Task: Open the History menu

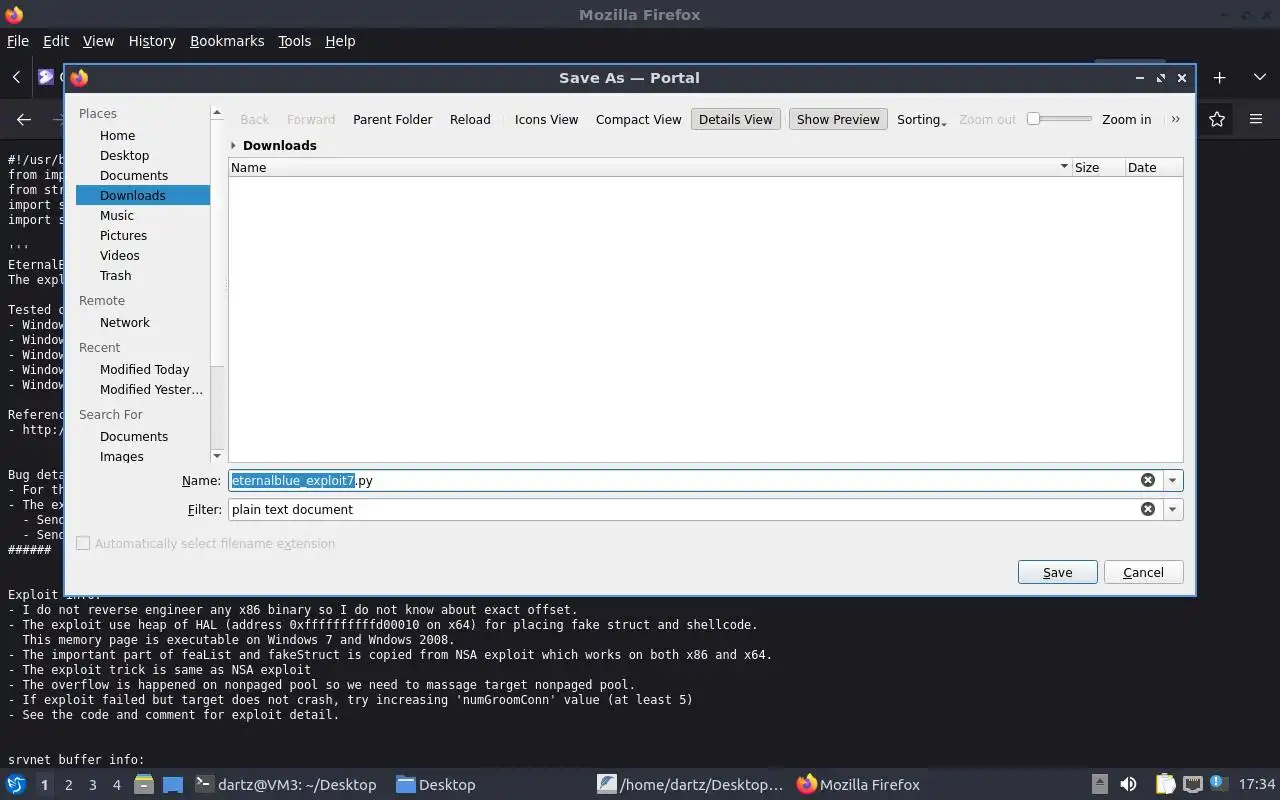Action: pos(152,41)
